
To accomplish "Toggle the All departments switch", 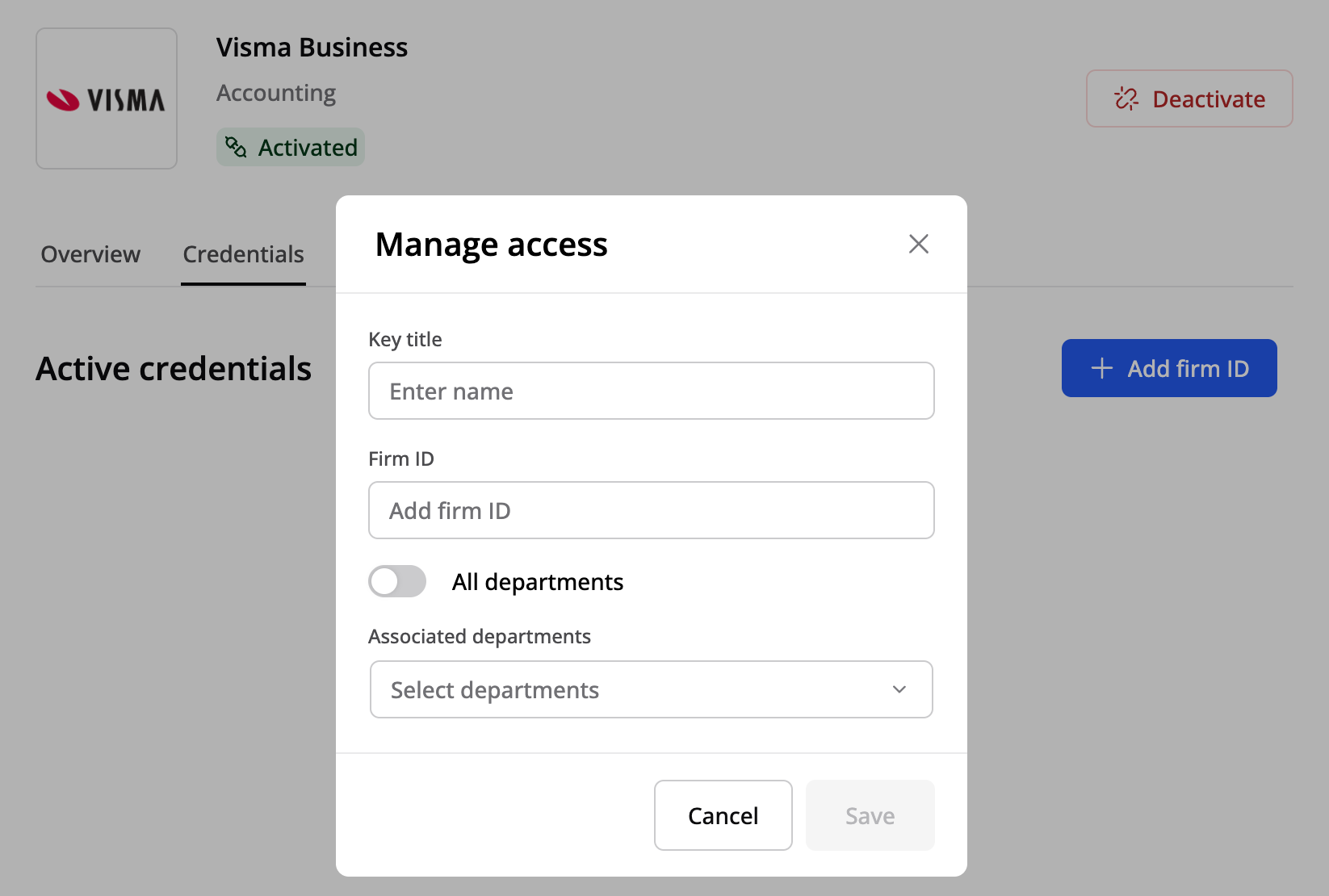I will point(397,581).
